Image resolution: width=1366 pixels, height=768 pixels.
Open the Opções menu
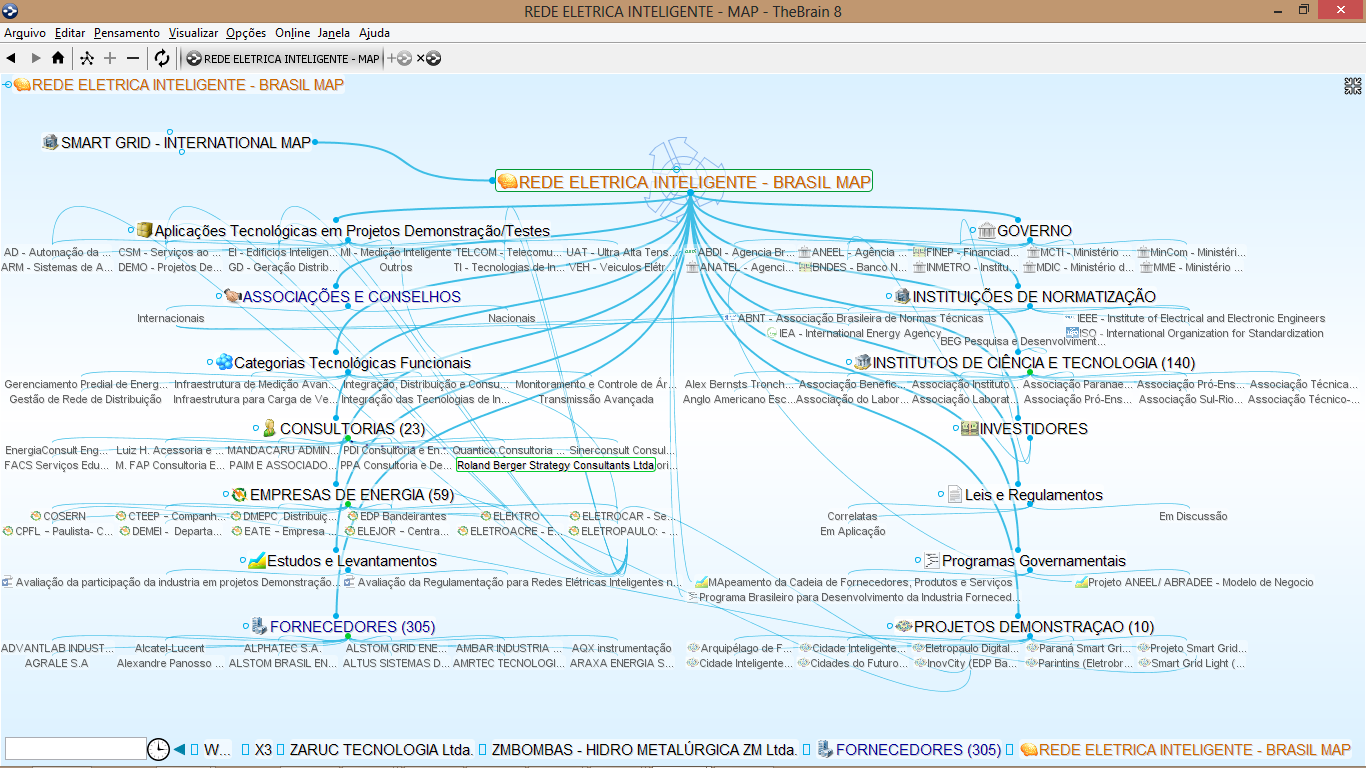coord(246,33)
